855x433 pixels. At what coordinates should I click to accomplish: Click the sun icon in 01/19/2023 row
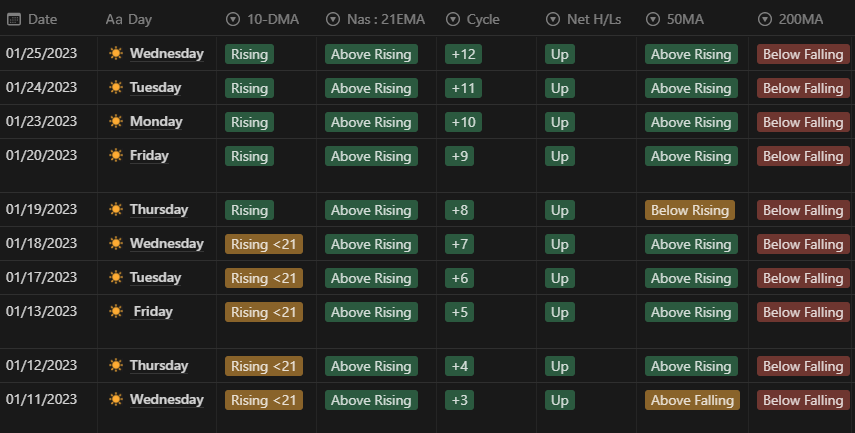point(116,209)
